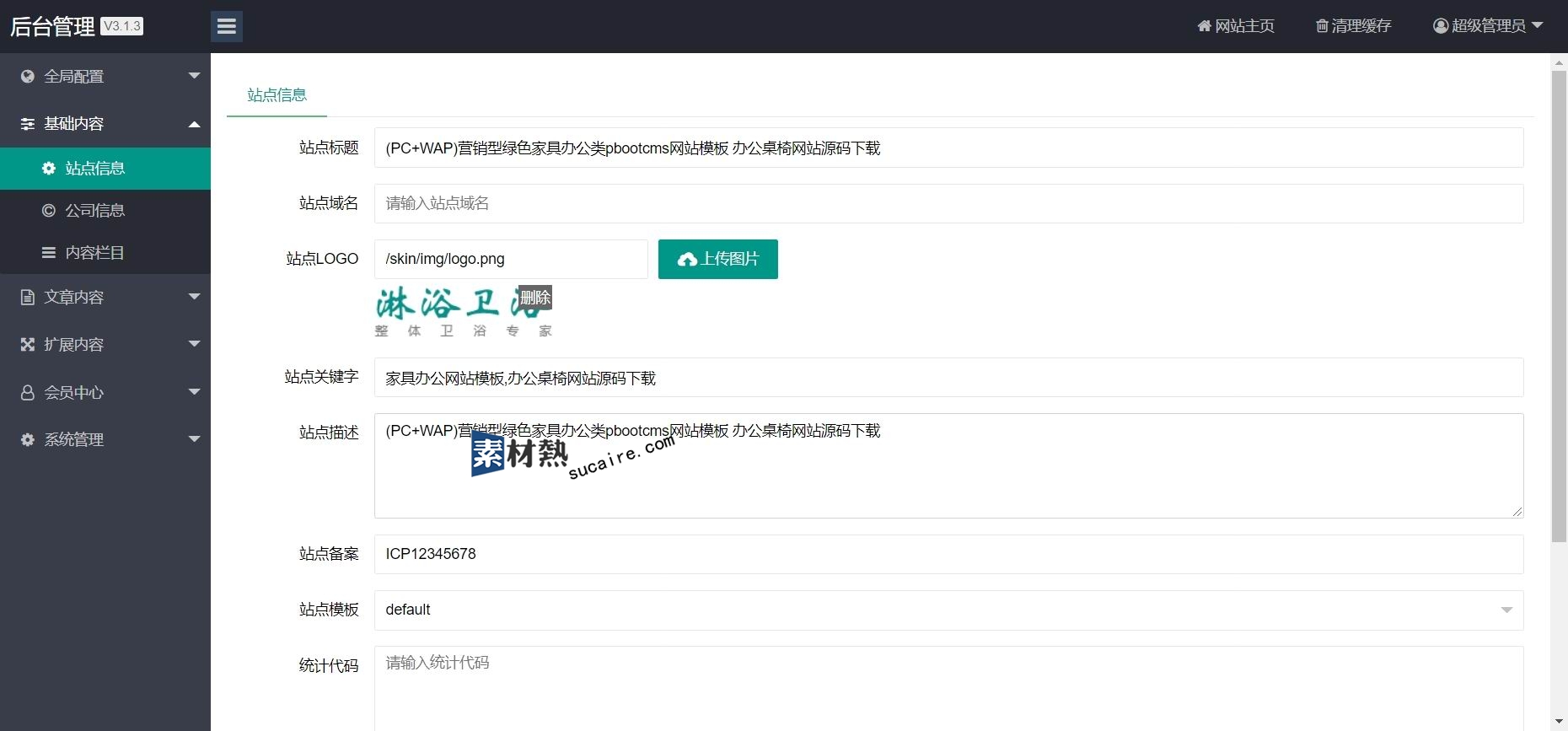
Task: Open the 系统管理 menu label
Action: (74, 440)
